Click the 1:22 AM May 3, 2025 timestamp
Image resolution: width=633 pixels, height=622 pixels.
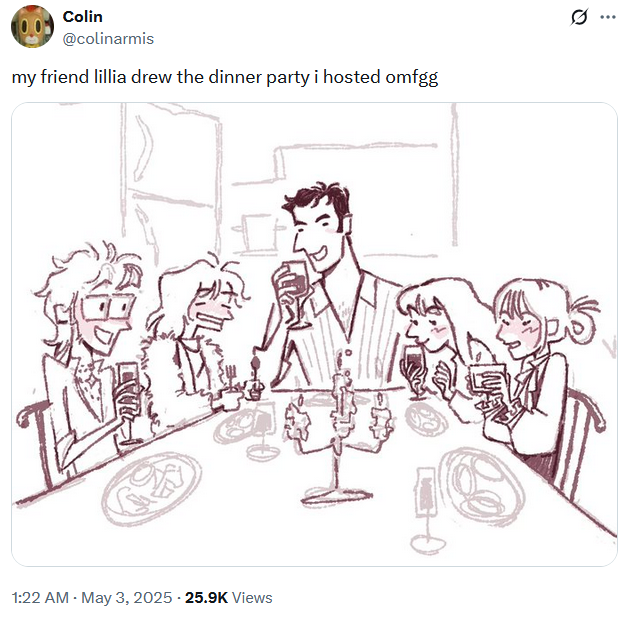tap(92, 597)
